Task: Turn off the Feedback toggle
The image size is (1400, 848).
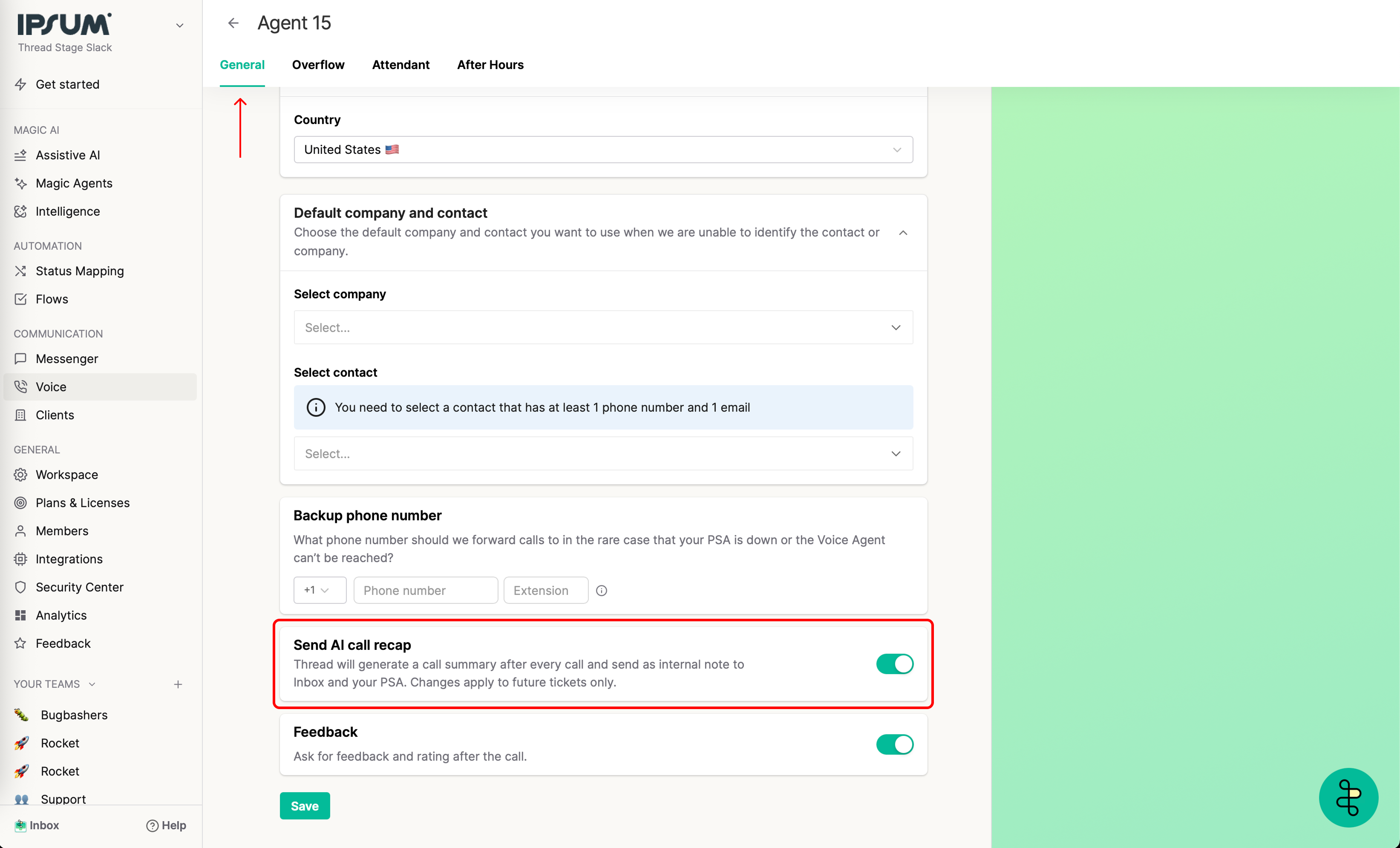Action: 894,744
